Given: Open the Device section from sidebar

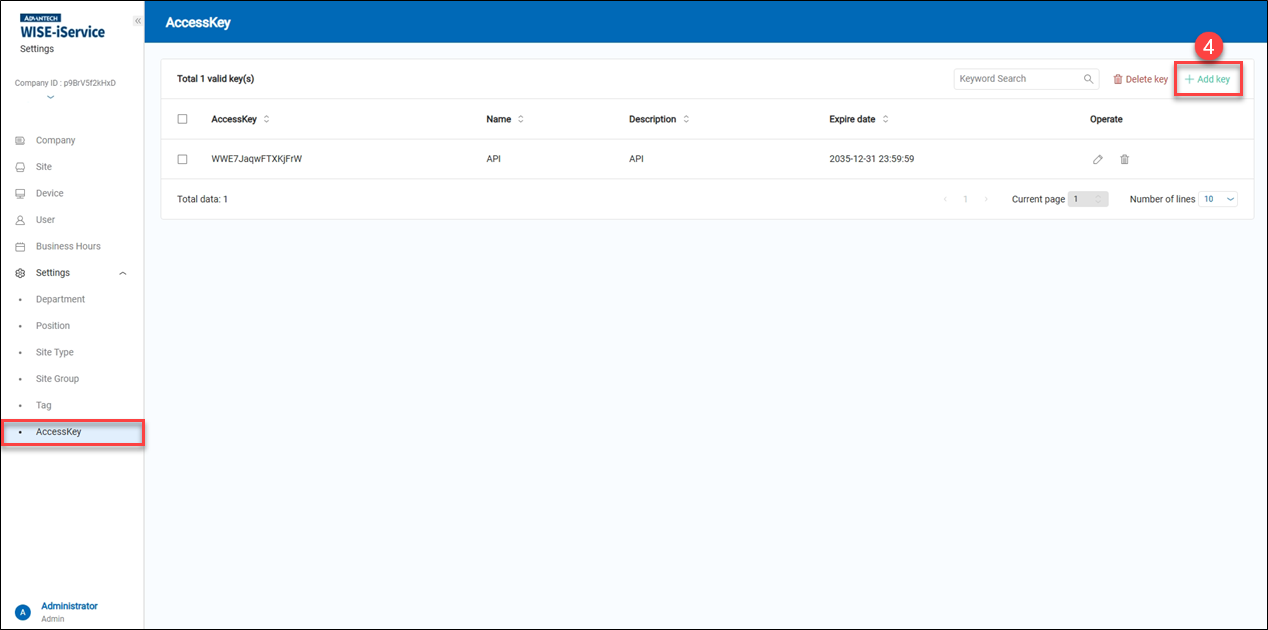Looking at the screenshot, I should tap(19, 193).
